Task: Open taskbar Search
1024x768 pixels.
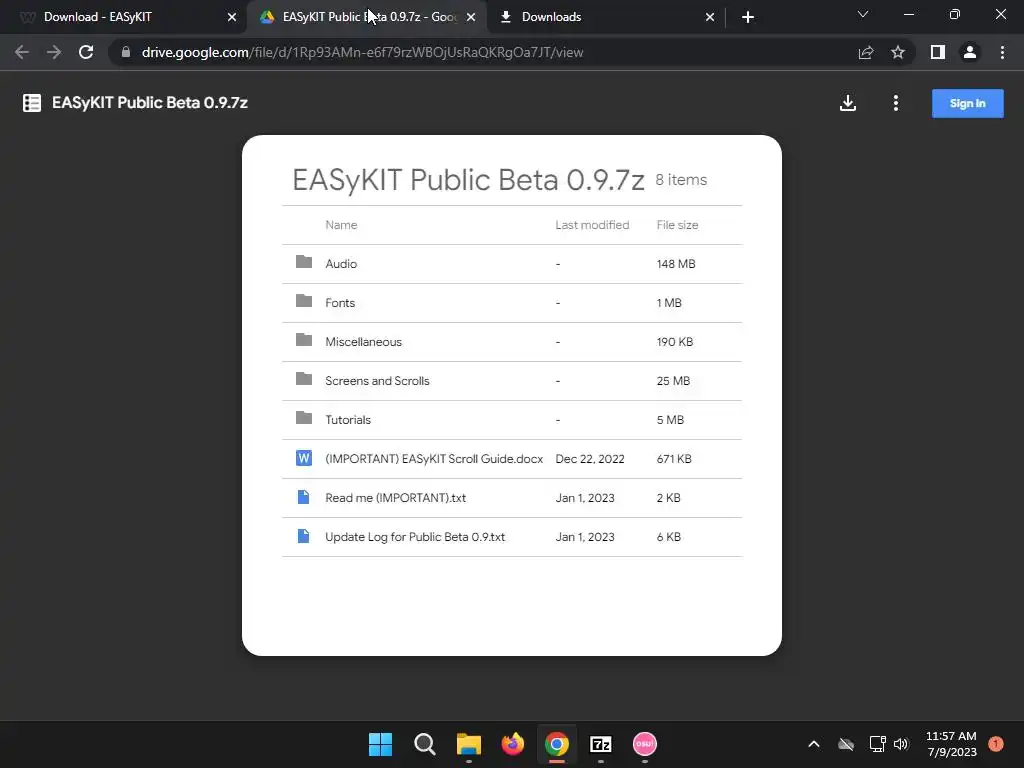Action: coord(424,744)
